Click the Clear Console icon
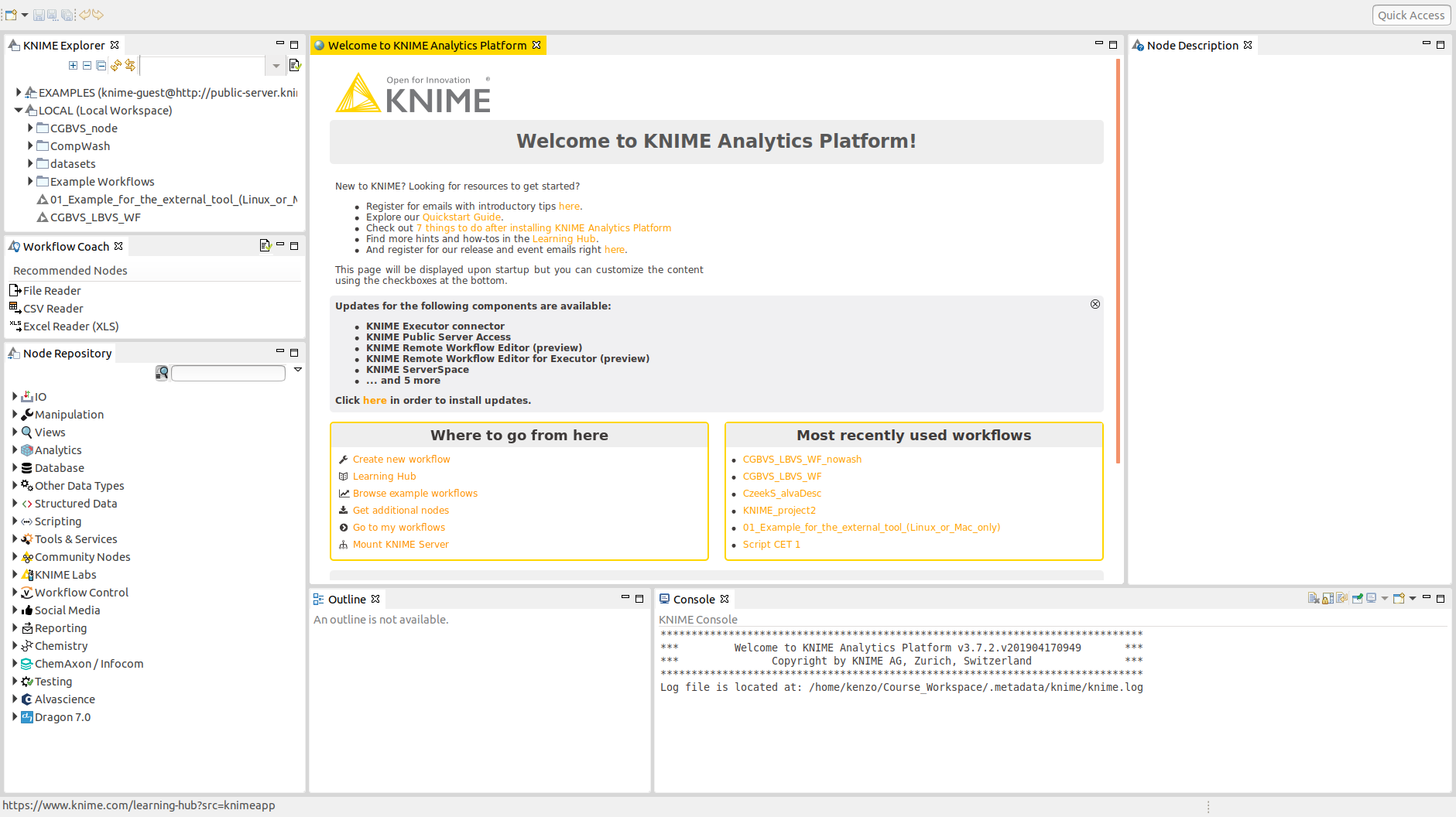 point(1313,599)
